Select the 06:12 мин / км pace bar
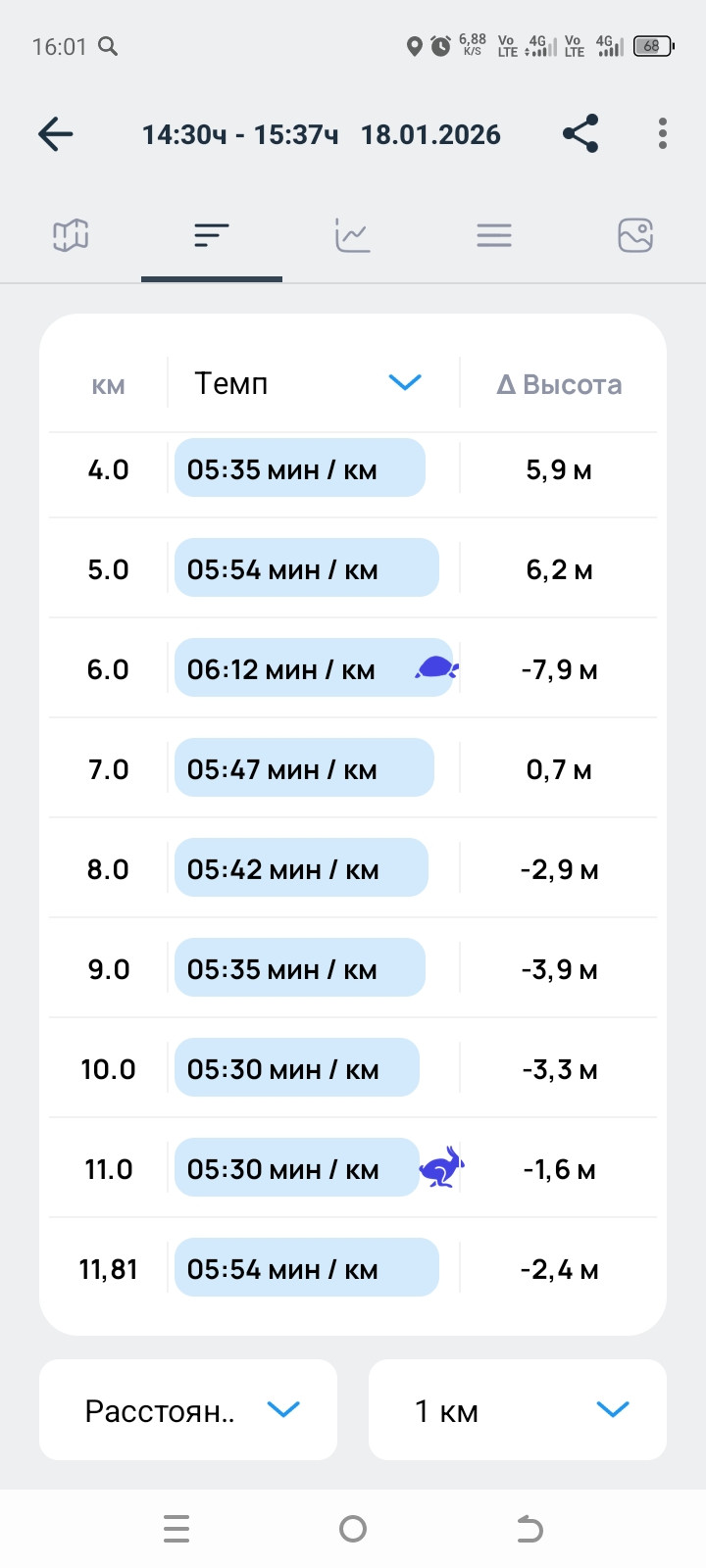 314,668
